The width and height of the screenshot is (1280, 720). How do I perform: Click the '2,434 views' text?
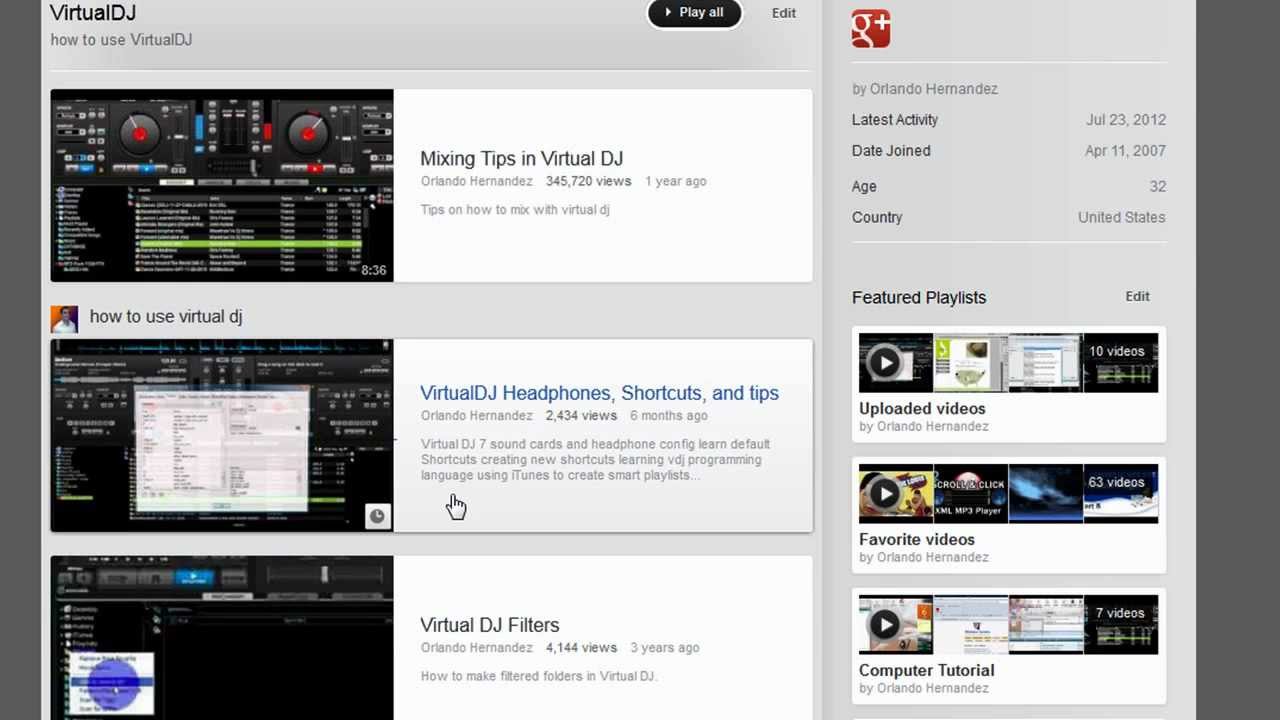click(x=581, y=415)
